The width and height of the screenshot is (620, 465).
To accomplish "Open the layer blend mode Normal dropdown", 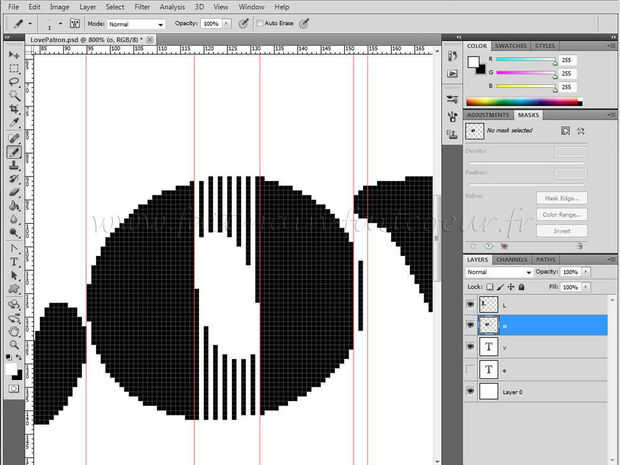I will (499, 272).
